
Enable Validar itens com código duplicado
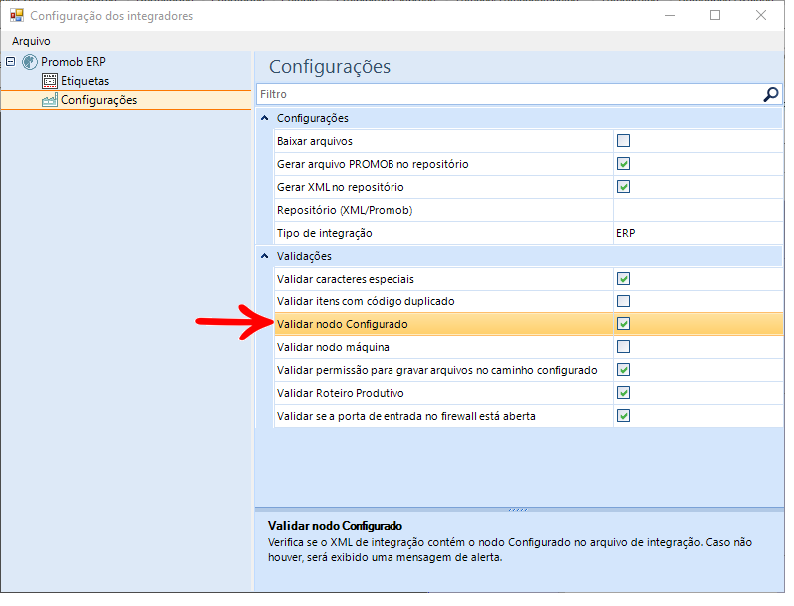click(623, 301)
